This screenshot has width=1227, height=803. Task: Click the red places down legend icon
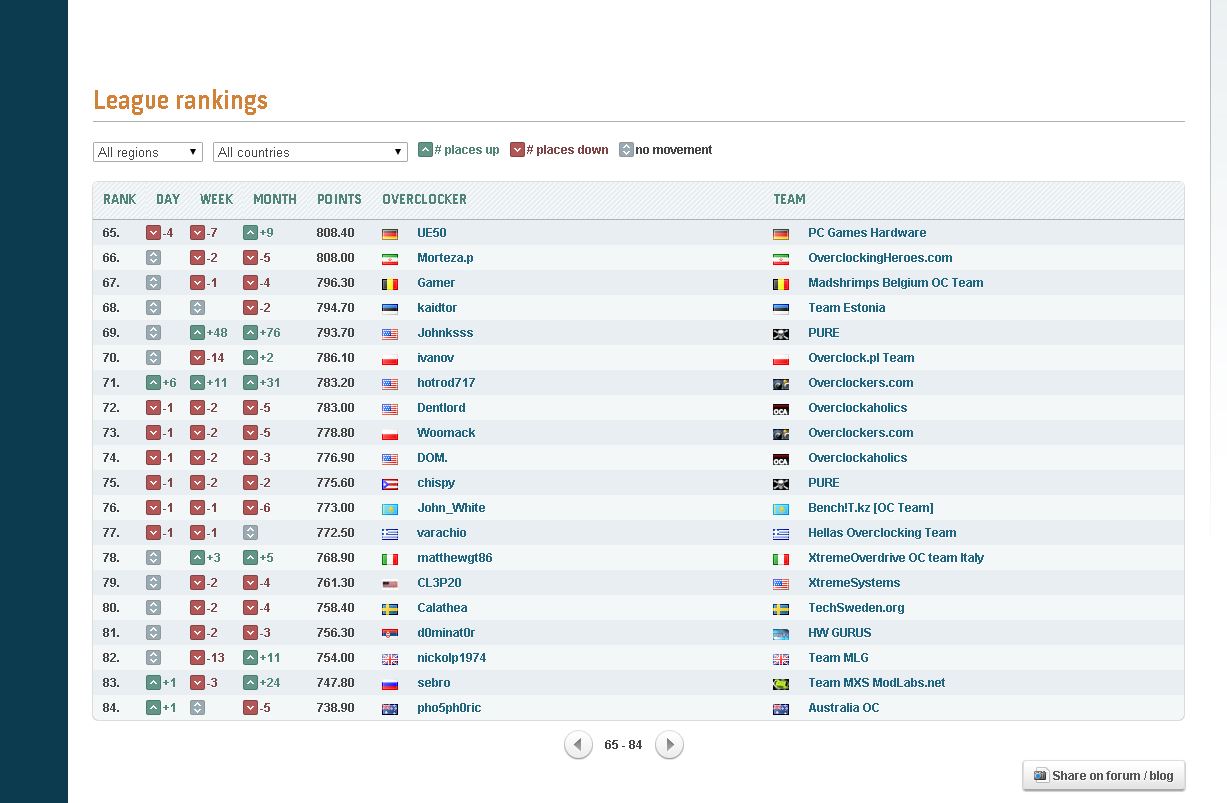point(517,150)
